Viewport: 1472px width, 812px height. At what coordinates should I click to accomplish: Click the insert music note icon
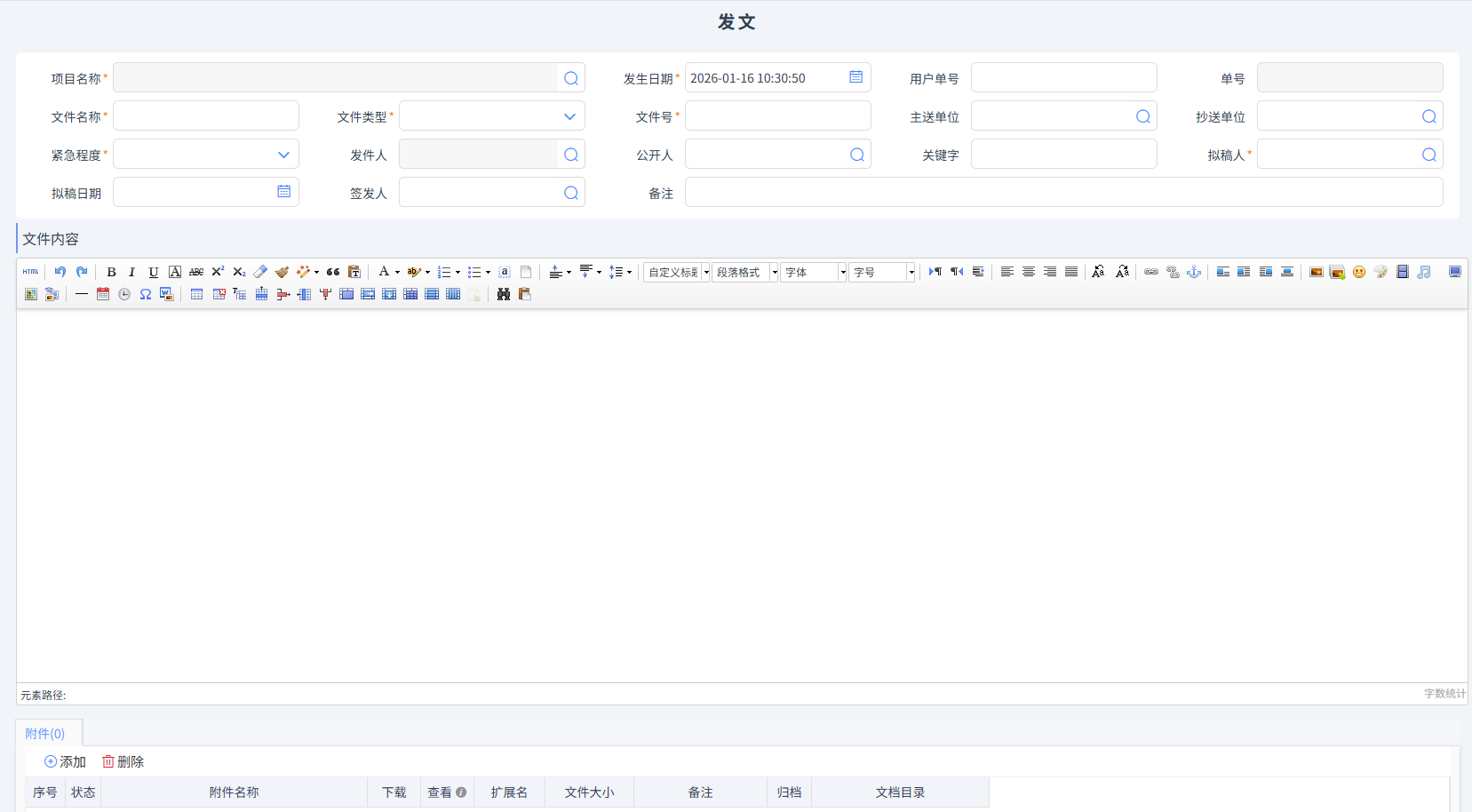tap(1424, 272)
